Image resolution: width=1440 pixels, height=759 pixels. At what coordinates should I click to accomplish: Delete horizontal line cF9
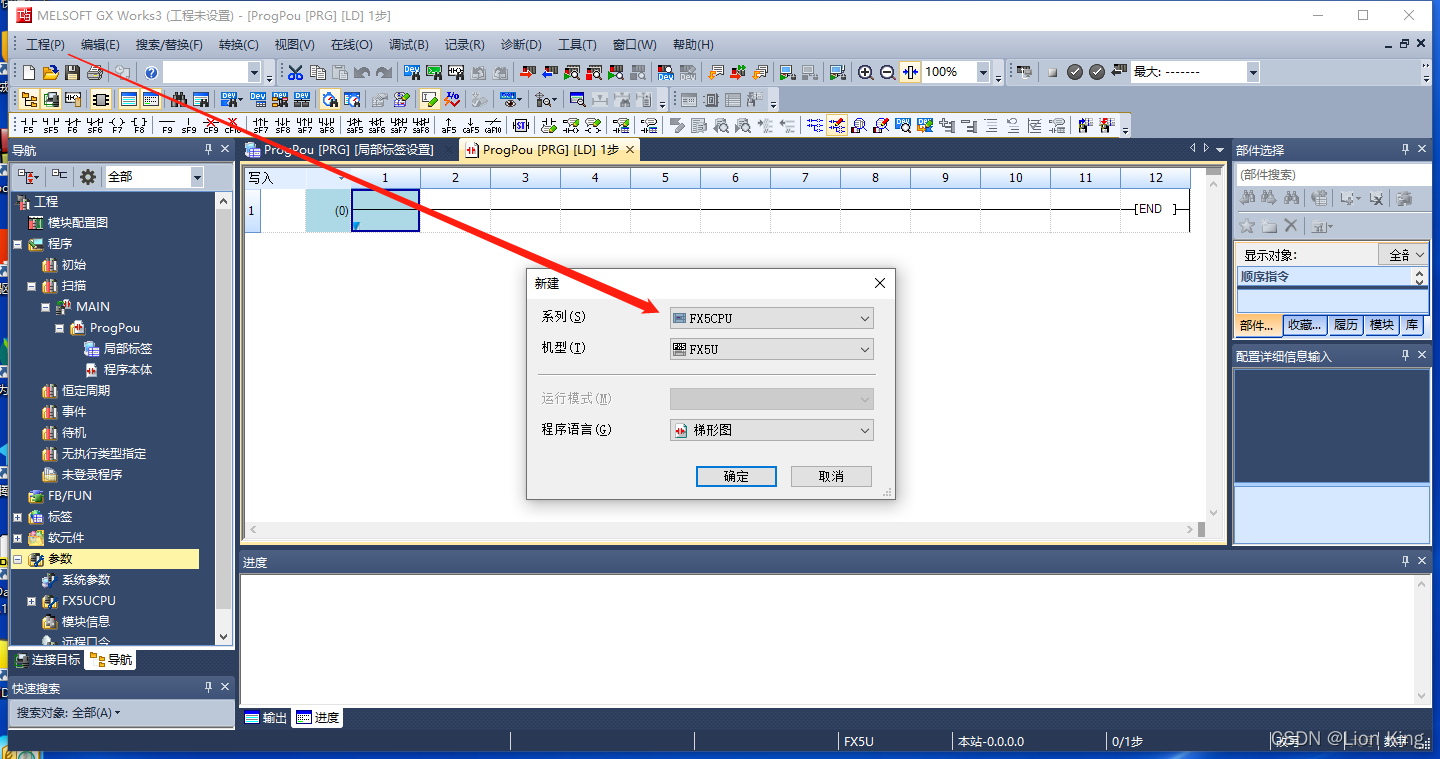[x=211, y=125]
